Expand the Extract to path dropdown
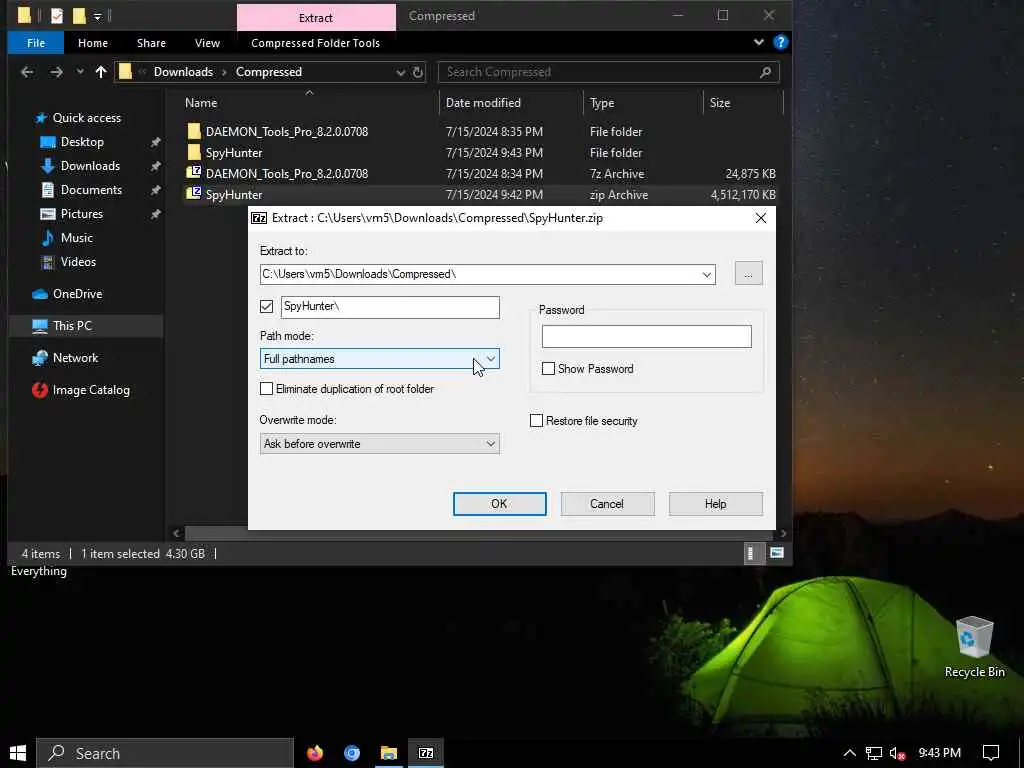Image resolution: width=1024 pixels, height=768 pixels. pos(707,274)
